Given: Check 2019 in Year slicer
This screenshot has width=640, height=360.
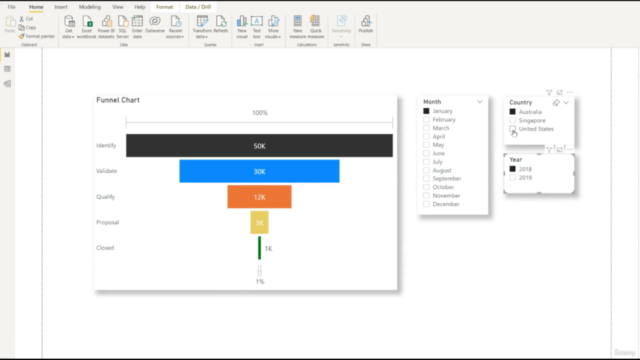Looking at the screenshot, I should point(513,178).
